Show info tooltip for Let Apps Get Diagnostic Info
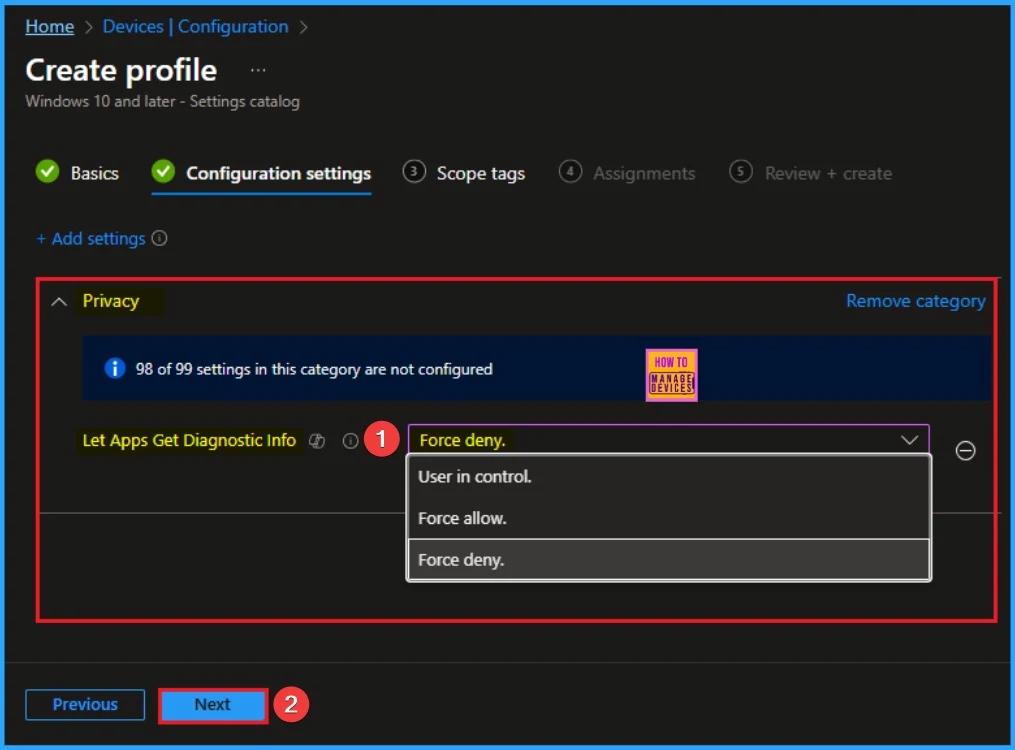The image size is (1015, 750). [x=350, y=441]
